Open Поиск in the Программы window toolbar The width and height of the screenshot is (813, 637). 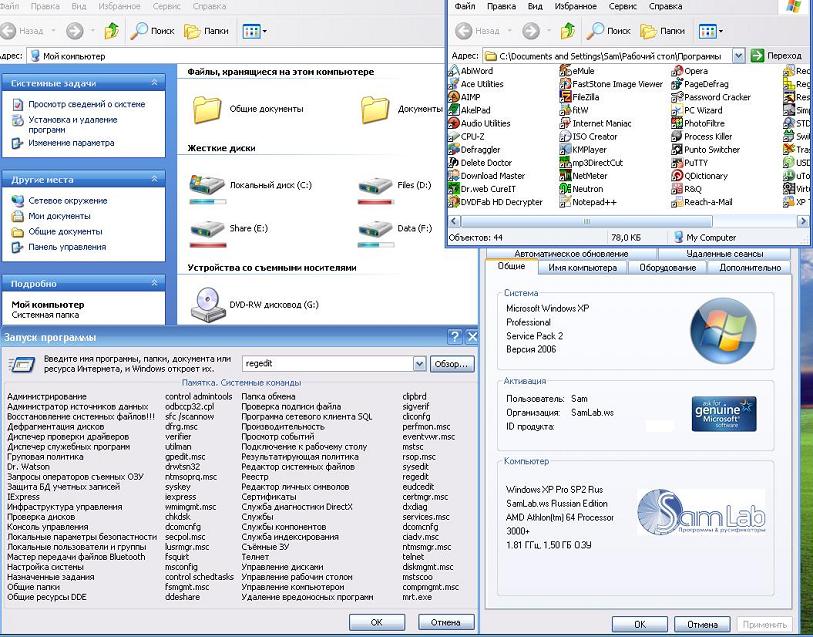[609, 31]
